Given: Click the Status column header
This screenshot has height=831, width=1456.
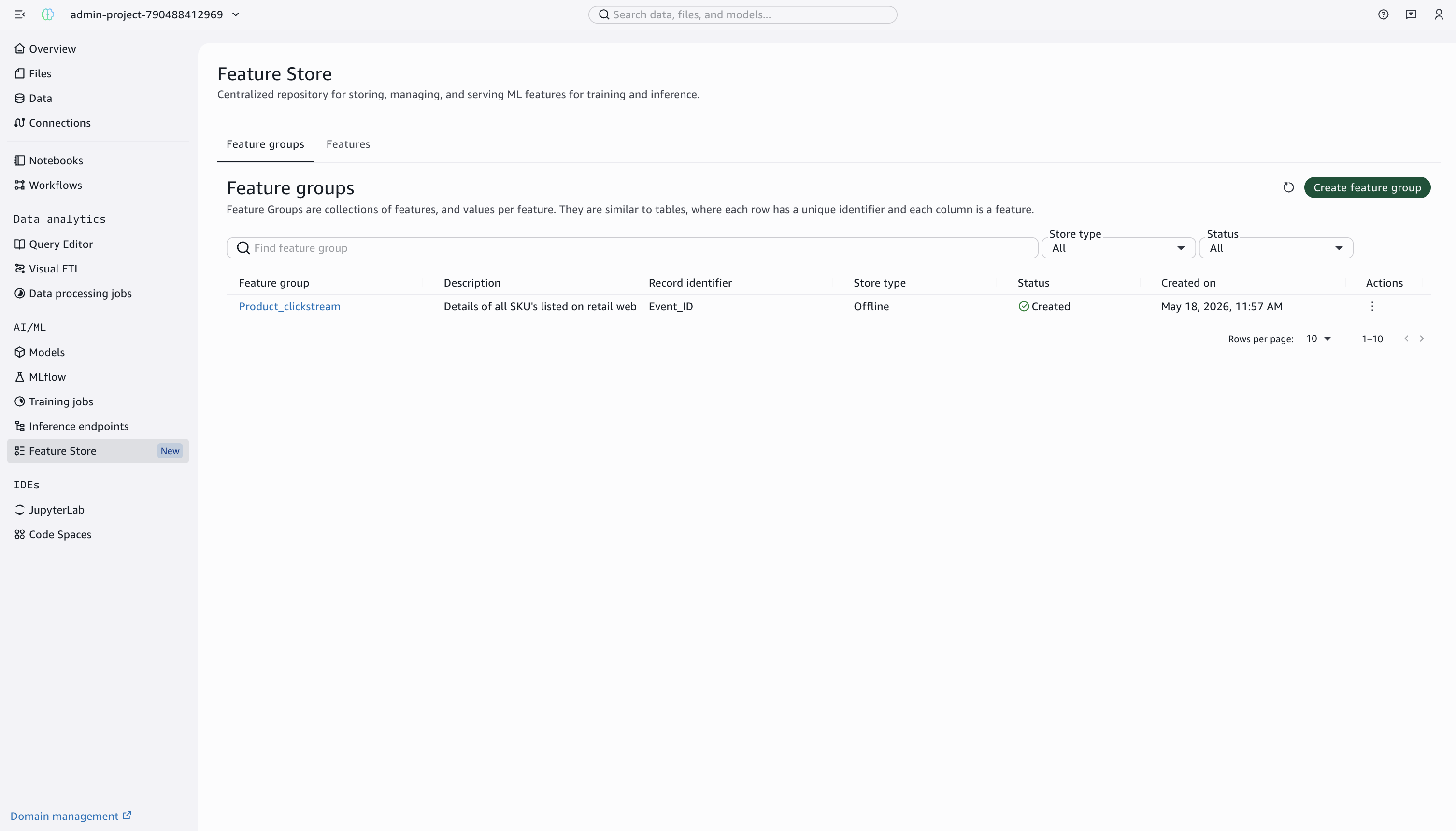Looking at the screenshot, I should tap(1033, 283).
